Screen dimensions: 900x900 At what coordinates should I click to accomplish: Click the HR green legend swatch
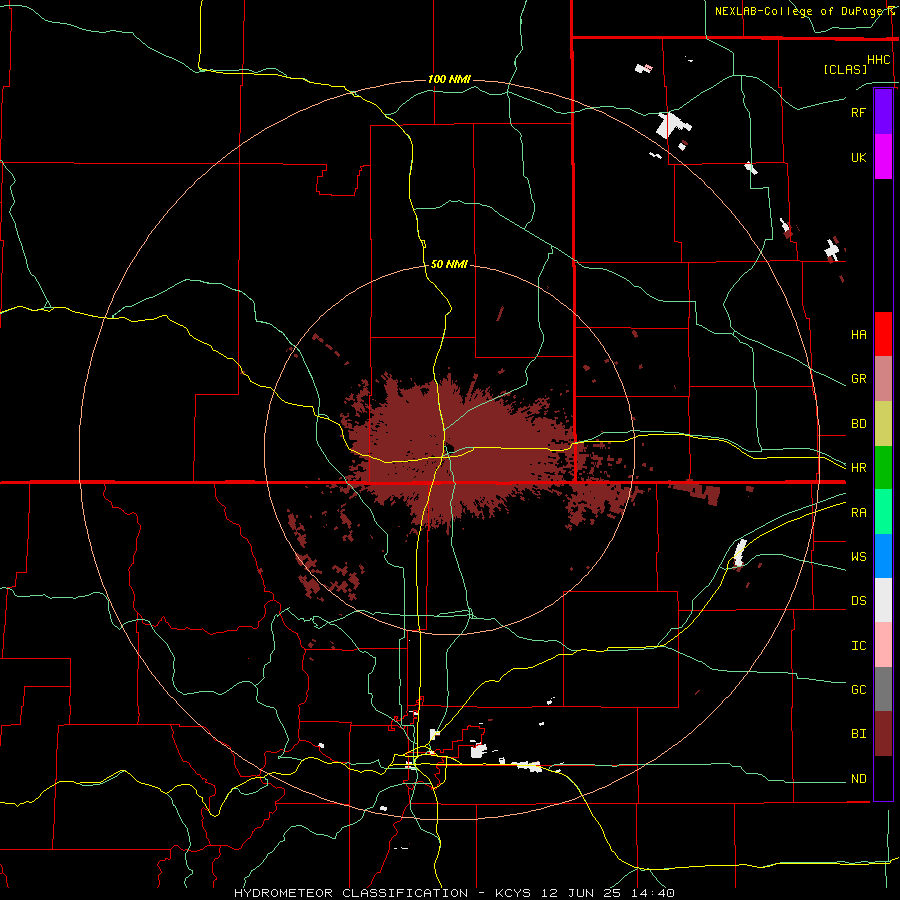883,467
